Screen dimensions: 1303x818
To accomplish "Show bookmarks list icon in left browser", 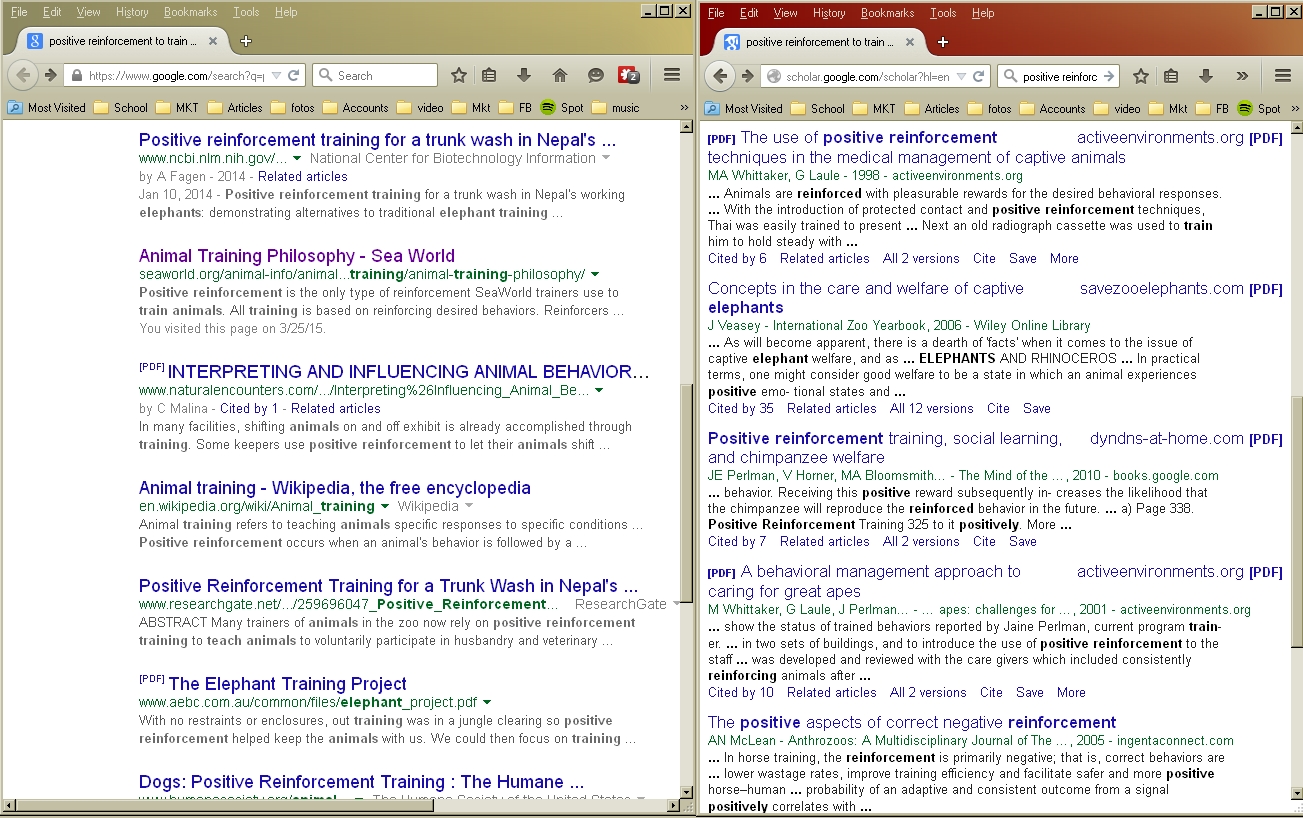I will pos(489,76).
